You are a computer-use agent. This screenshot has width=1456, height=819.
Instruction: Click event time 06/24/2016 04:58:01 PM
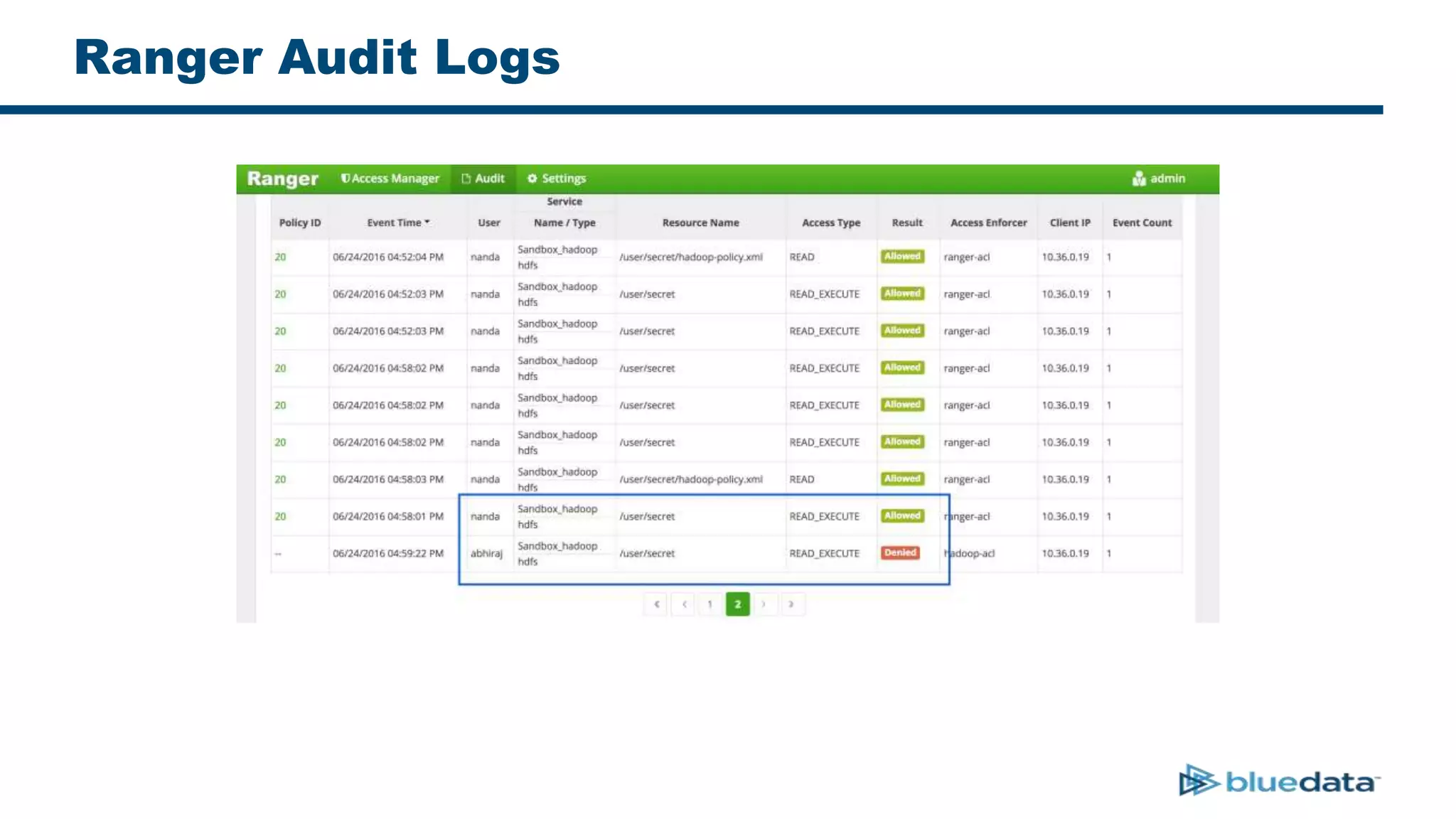(x=388, y=516)
